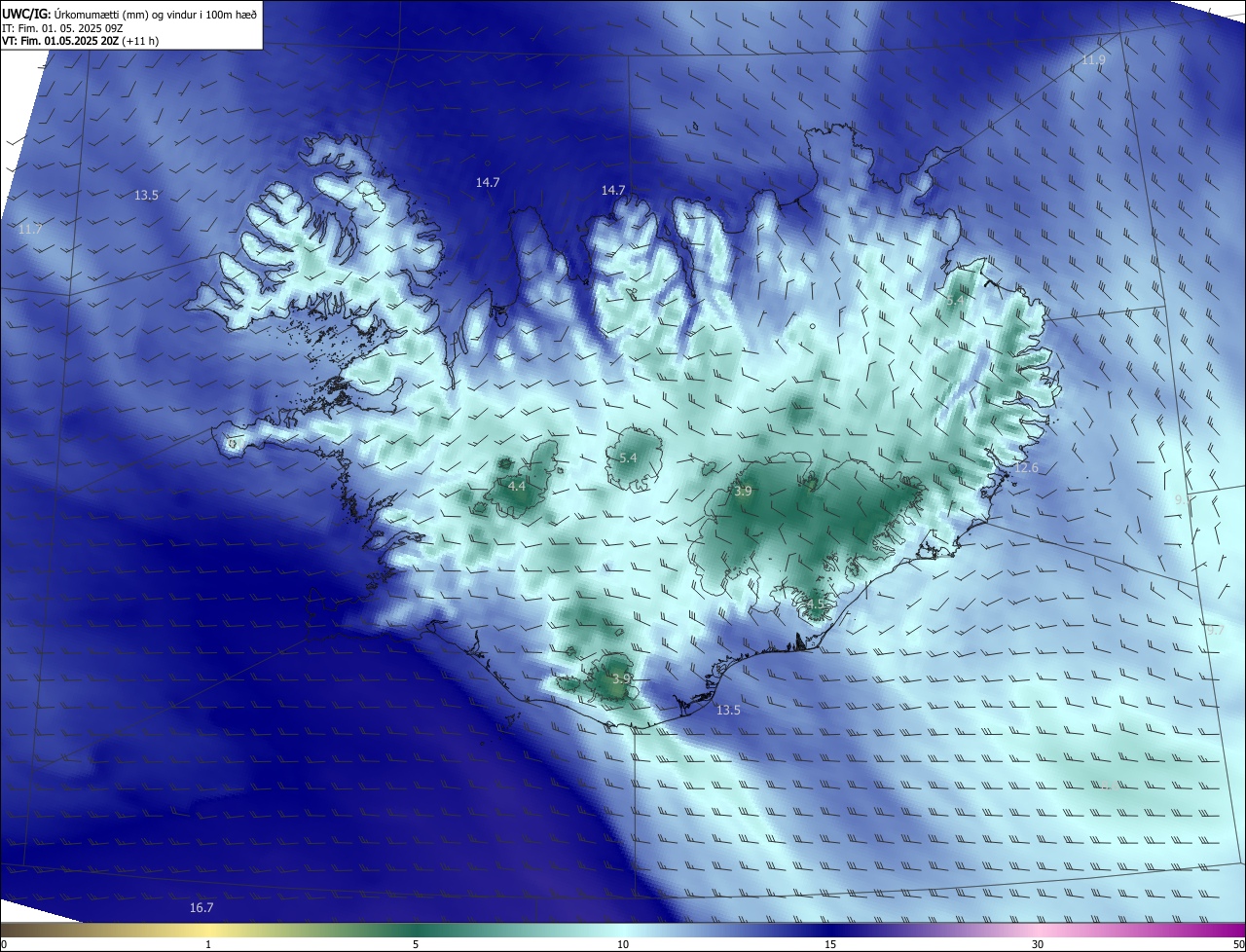The width and height of the screenshot is (1246, 952).
Task: Click the 12.6 value off the east coast
Action: coord(1027,468)
